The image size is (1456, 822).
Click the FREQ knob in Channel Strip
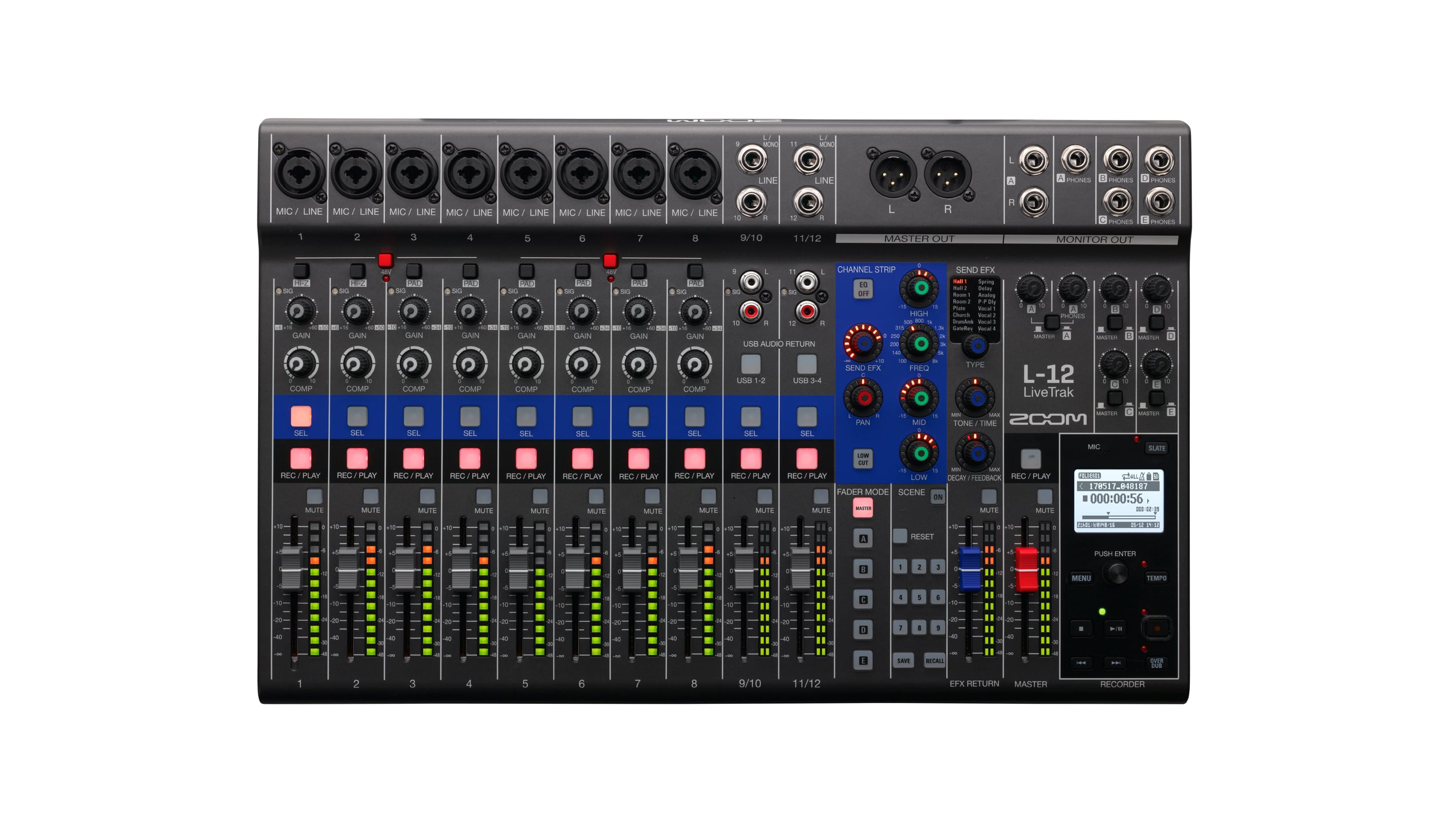click(x=919, y=343)
